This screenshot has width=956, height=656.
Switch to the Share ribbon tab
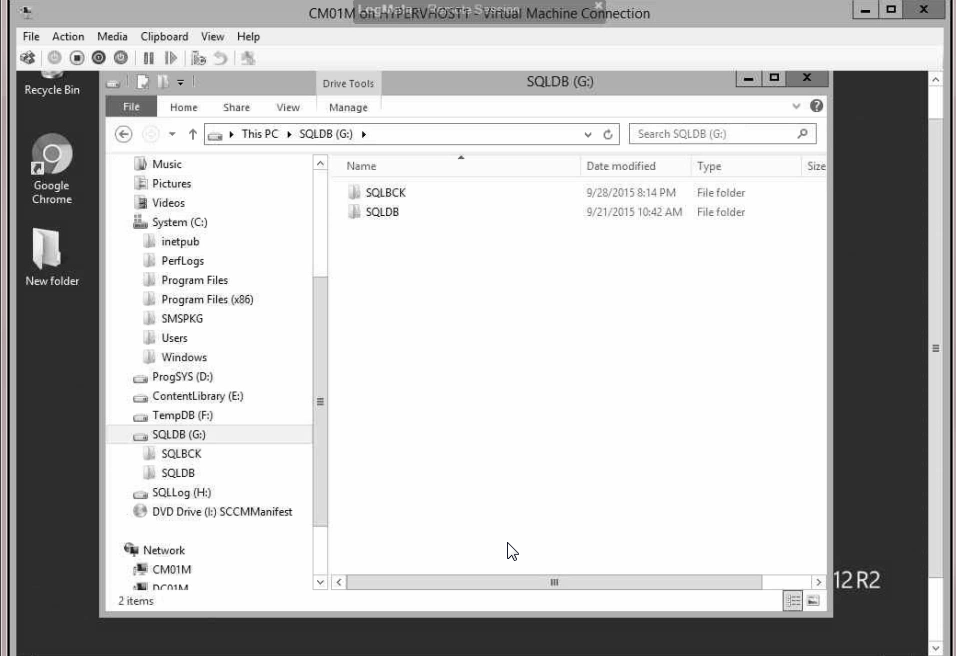tap(236, 107)
